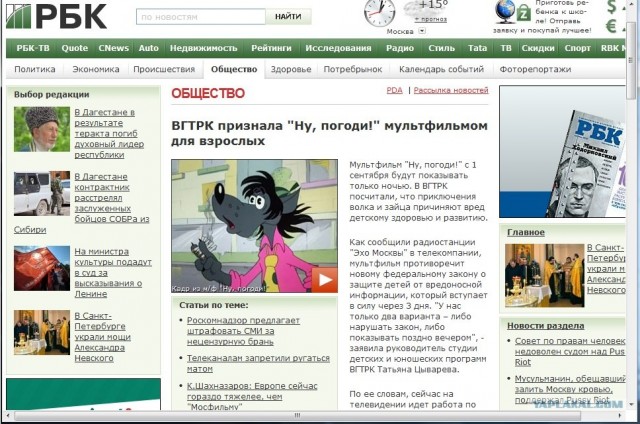
Task: Click thumbnail of Dagestan spiritual leader
Action: [42, 129]
